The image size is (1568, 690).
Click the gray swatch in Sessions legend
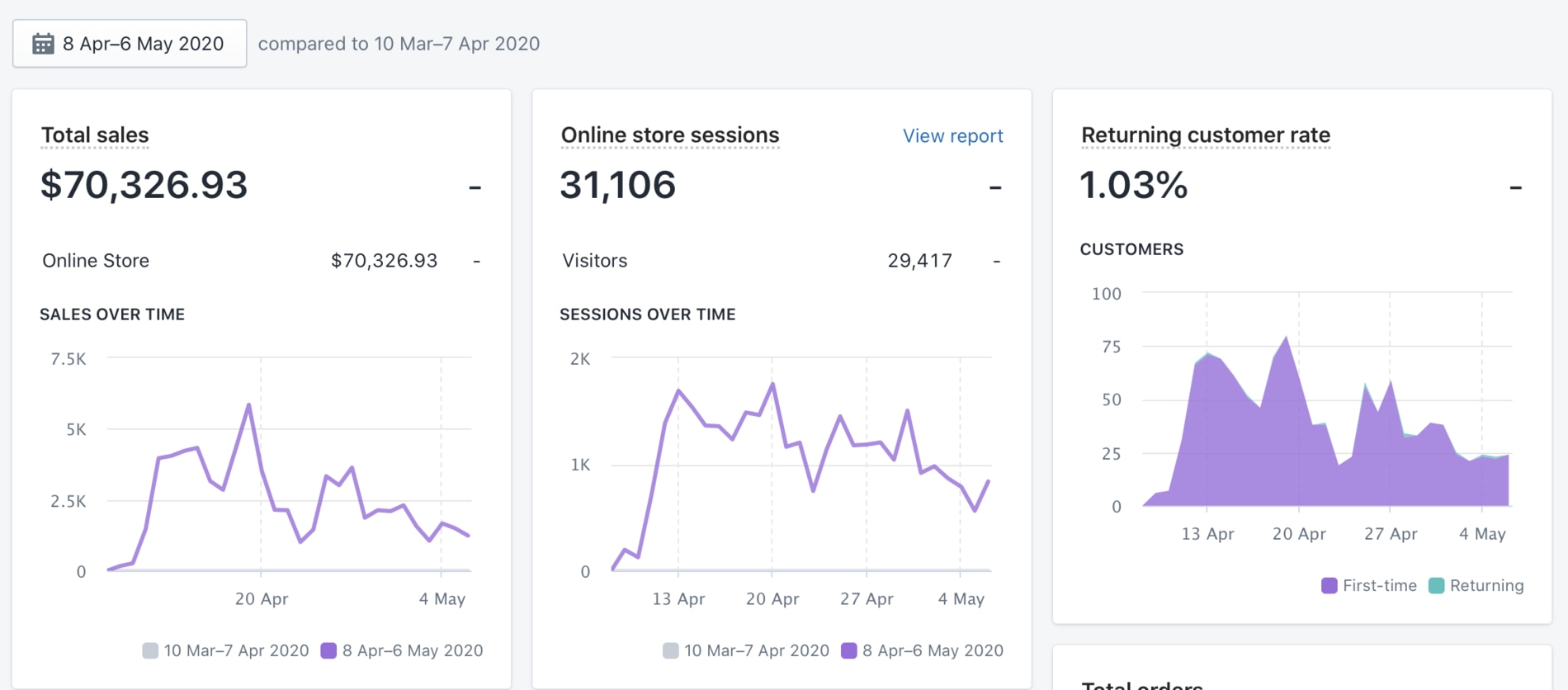[671, 650]
